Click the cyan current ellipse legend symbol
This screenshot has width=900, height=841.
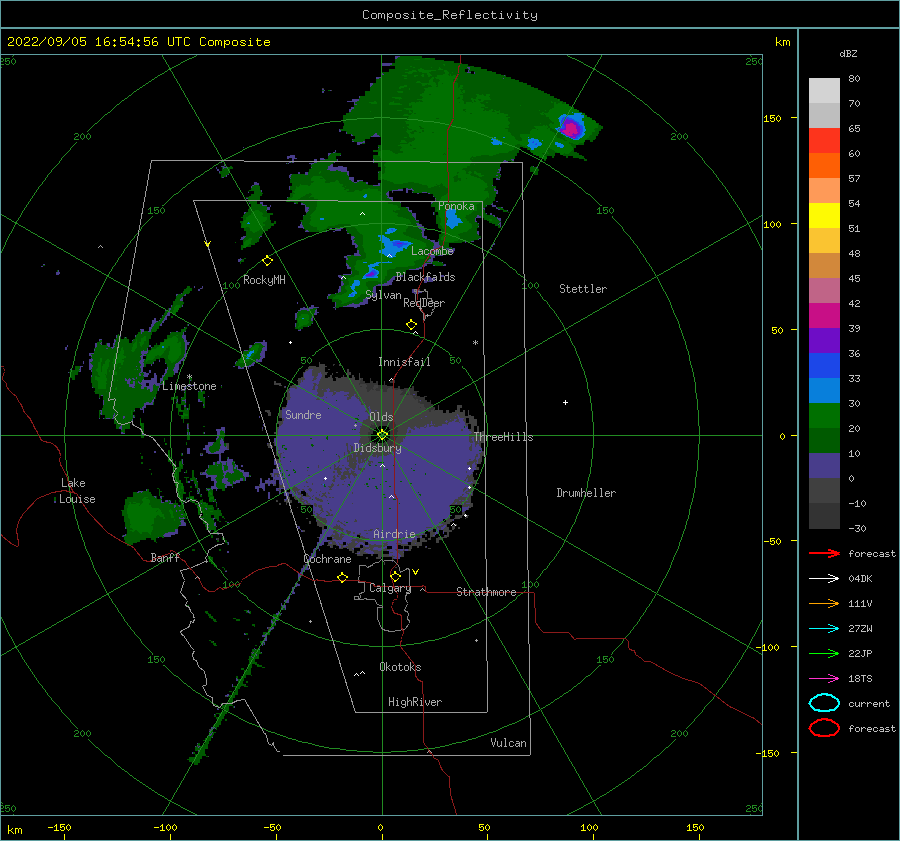point(824,703)
